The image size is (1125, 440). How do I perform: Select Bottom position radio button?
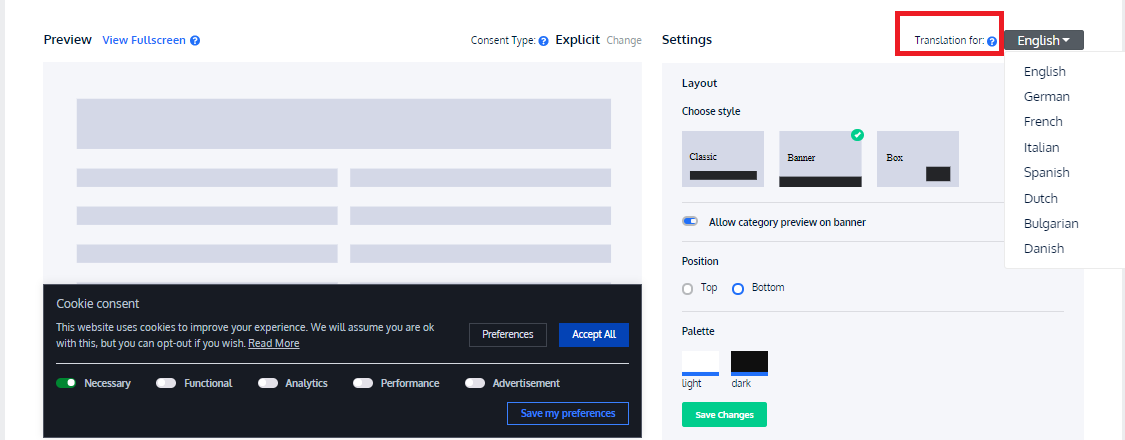(738, 289)
